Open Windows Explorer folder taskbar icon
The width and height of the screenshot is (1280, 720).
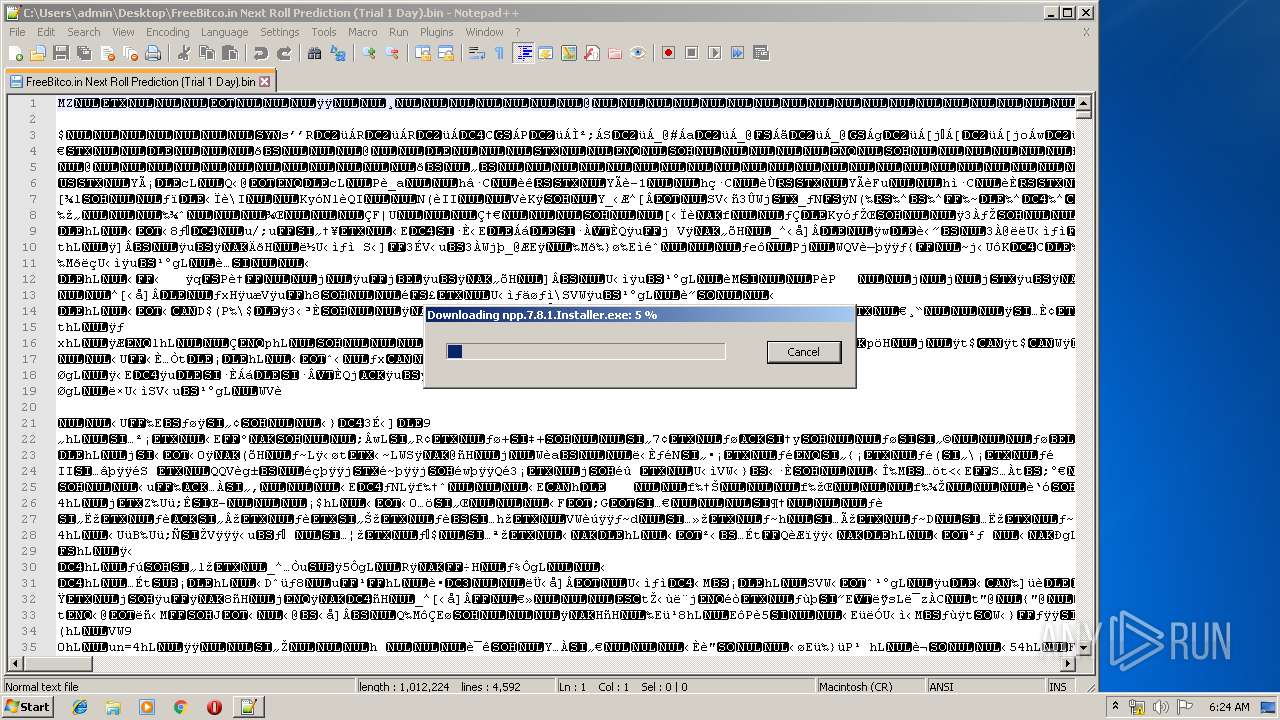(113, 707)
